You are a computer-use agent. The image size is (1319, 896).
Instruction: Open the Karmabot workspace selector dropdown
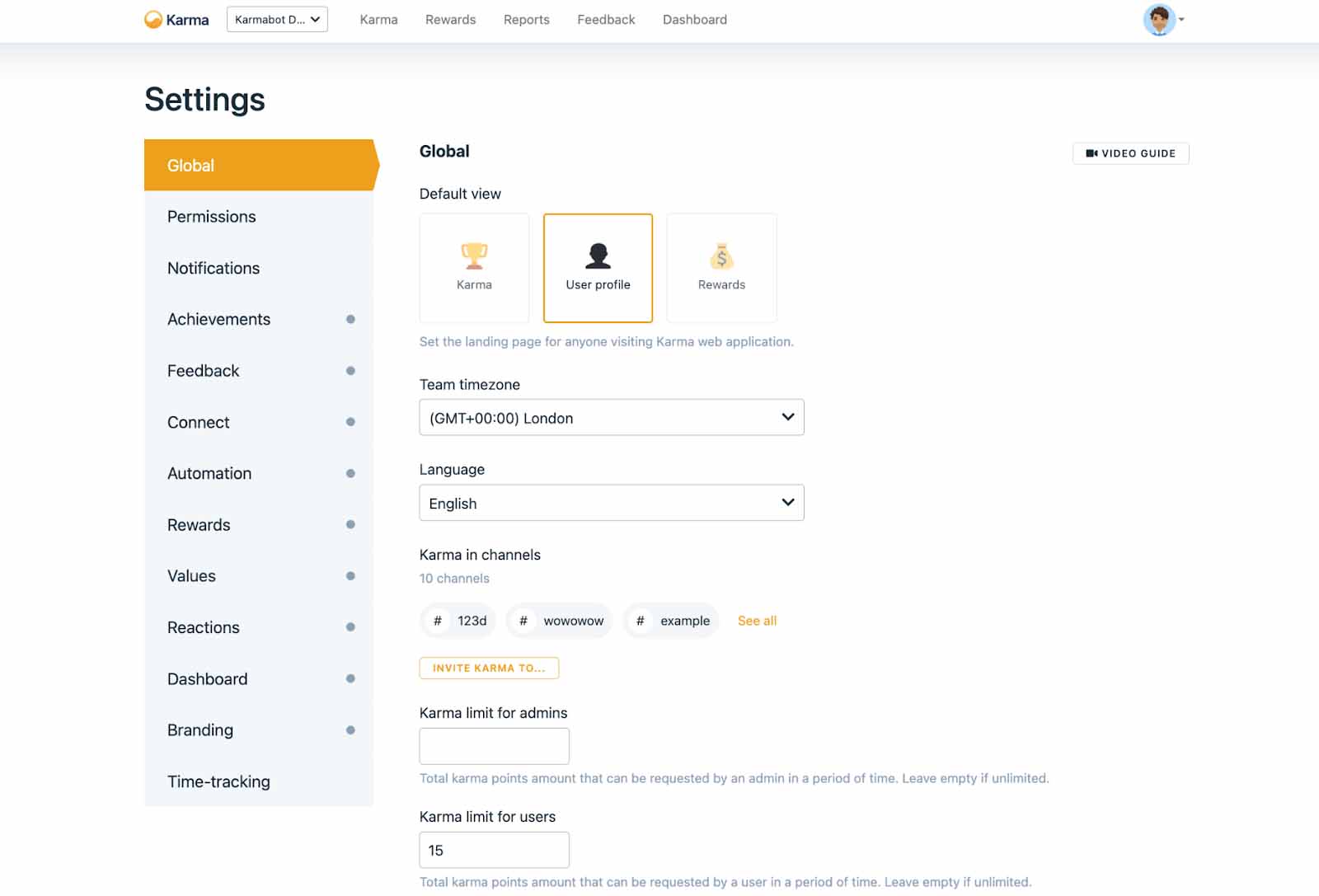pos(277,18)
